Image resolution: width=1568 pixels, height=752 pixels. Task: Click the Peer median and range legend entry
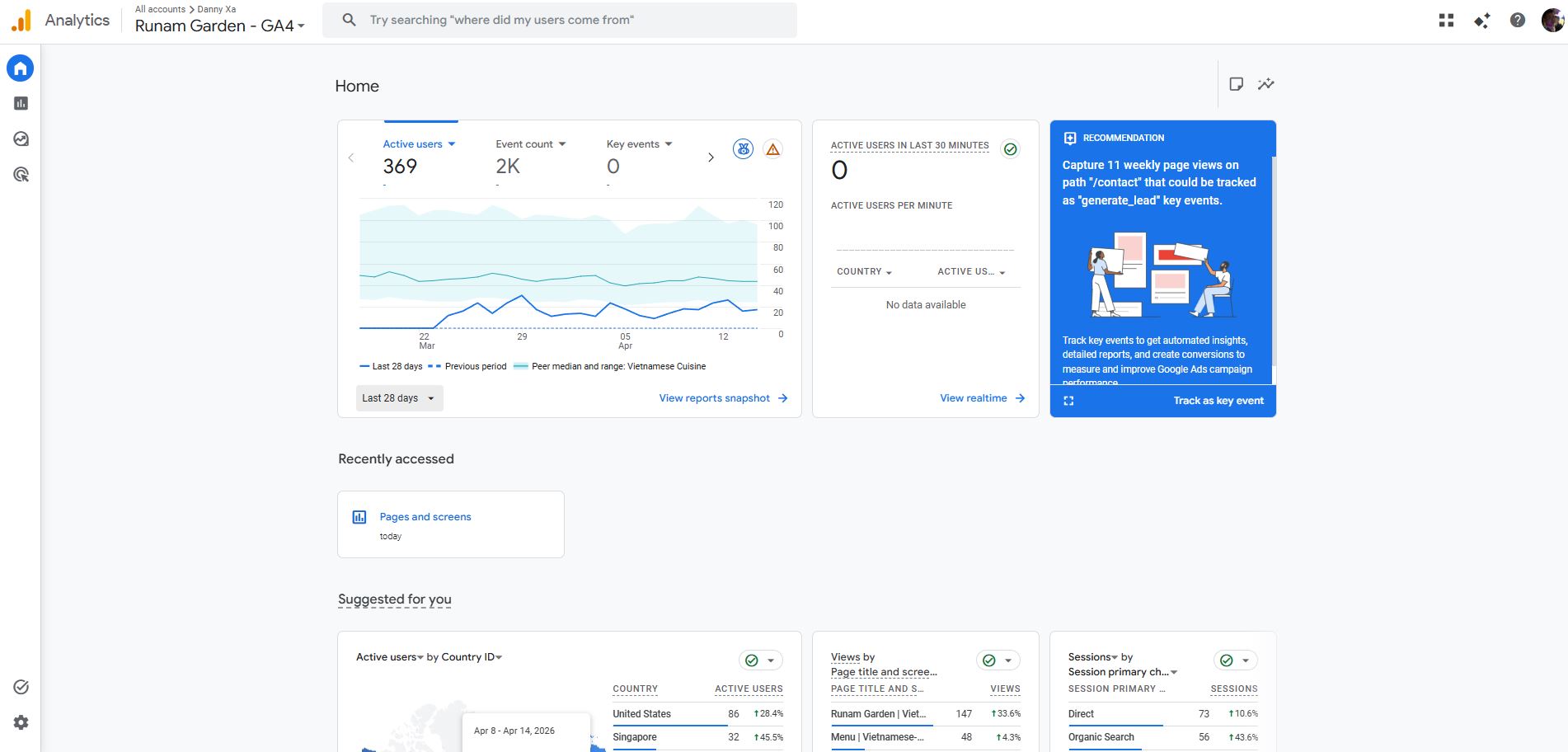(x=609, y=366)
